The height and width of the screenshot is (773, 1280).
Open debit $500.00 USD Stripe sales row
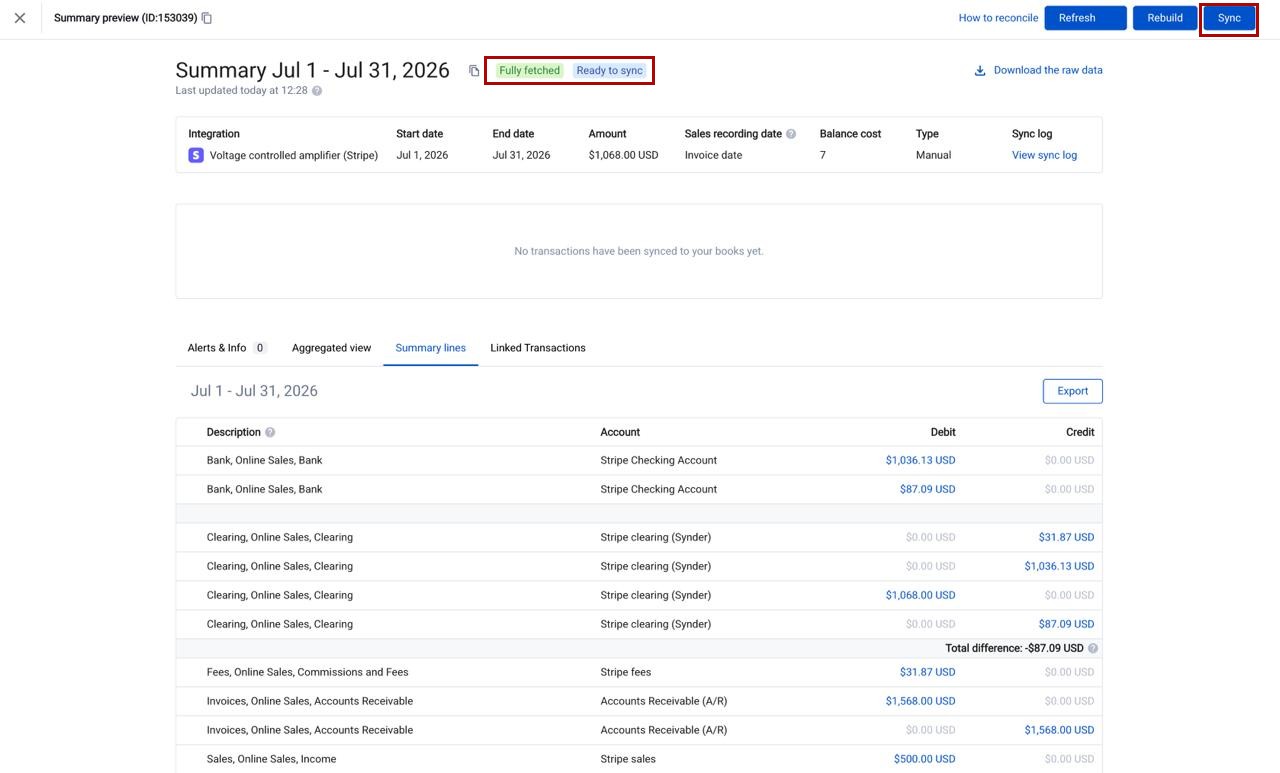pyautogui.click(x=924, y=759)
